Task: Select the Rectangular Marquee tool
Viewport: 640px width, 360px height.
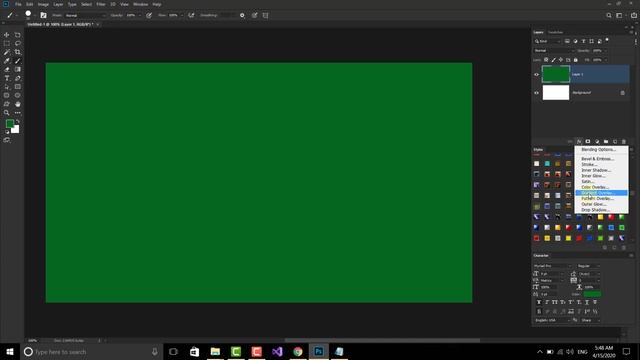Action: point(7,43)
